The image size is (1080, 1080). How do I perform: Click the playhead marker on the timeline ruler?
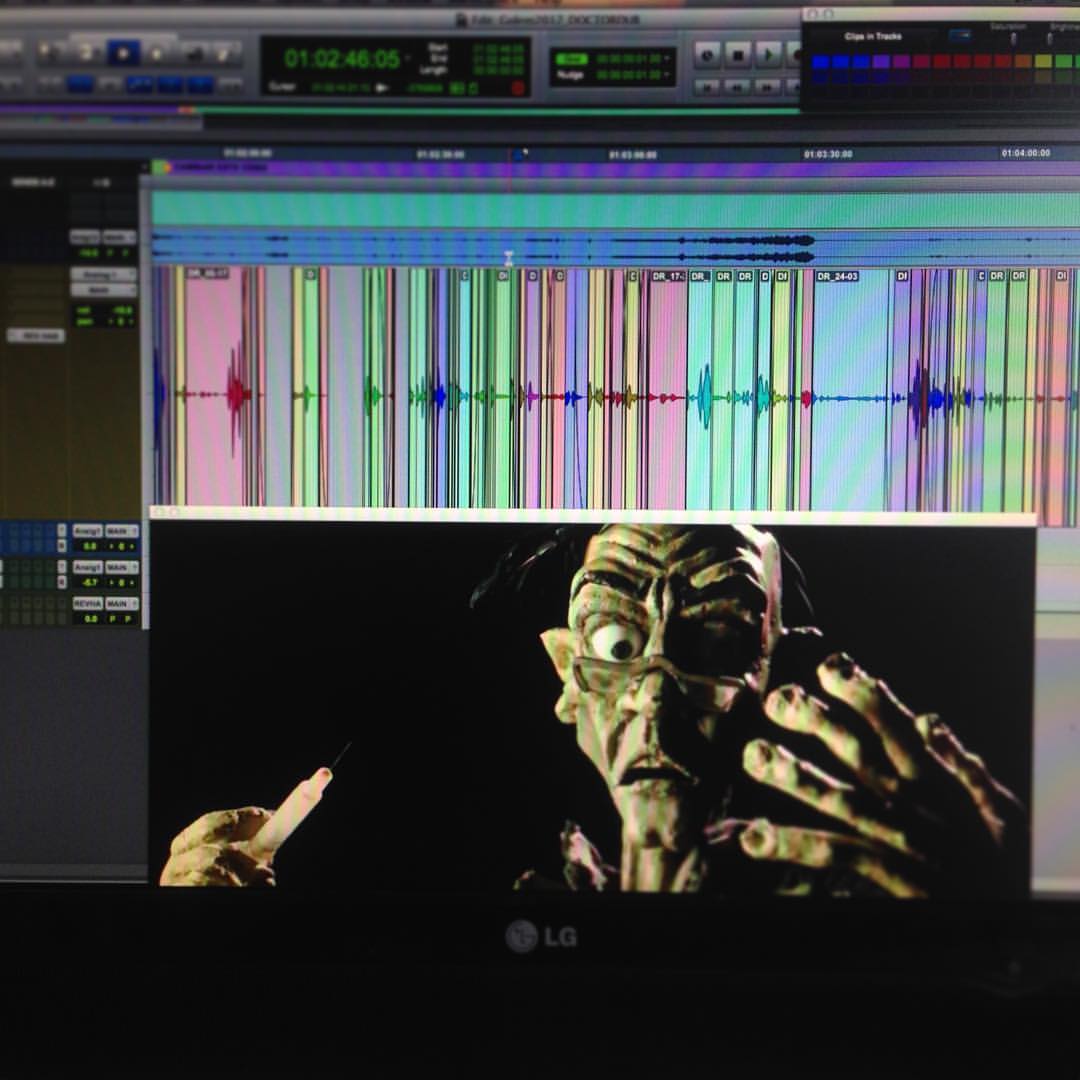(521, 154)
